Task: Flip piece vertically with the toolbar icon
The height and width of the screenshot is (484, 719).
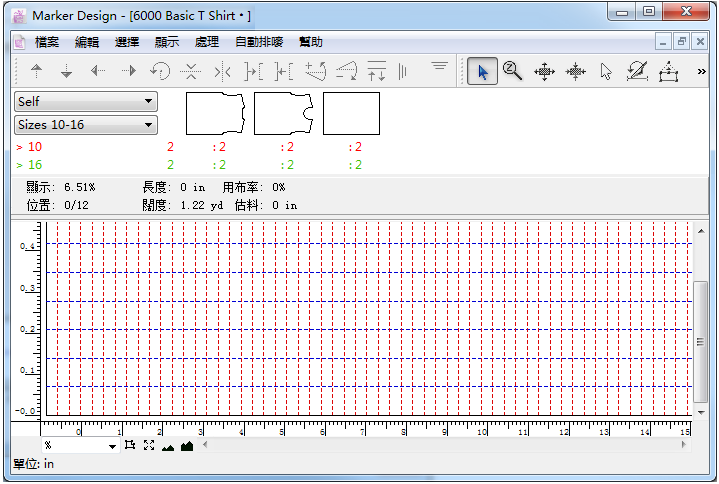Action: (x=191, y=71)
